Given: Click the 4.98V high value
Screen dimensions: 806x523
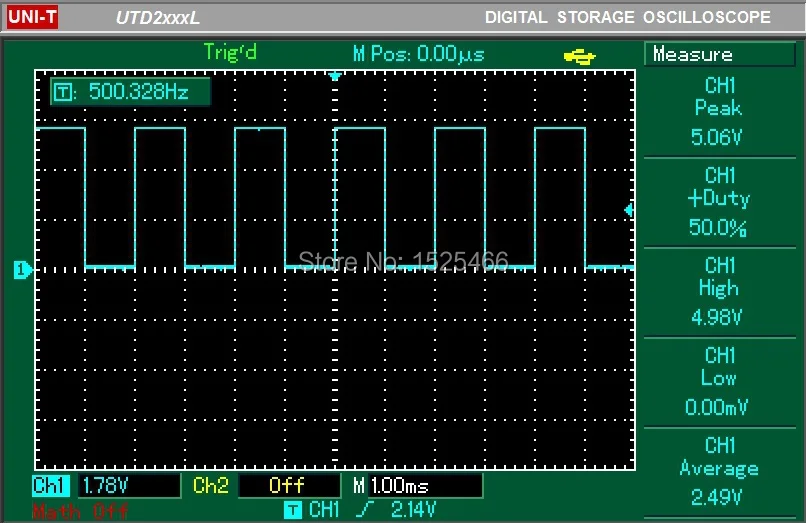Looking at the screenshot, I should tap(717, 317).
